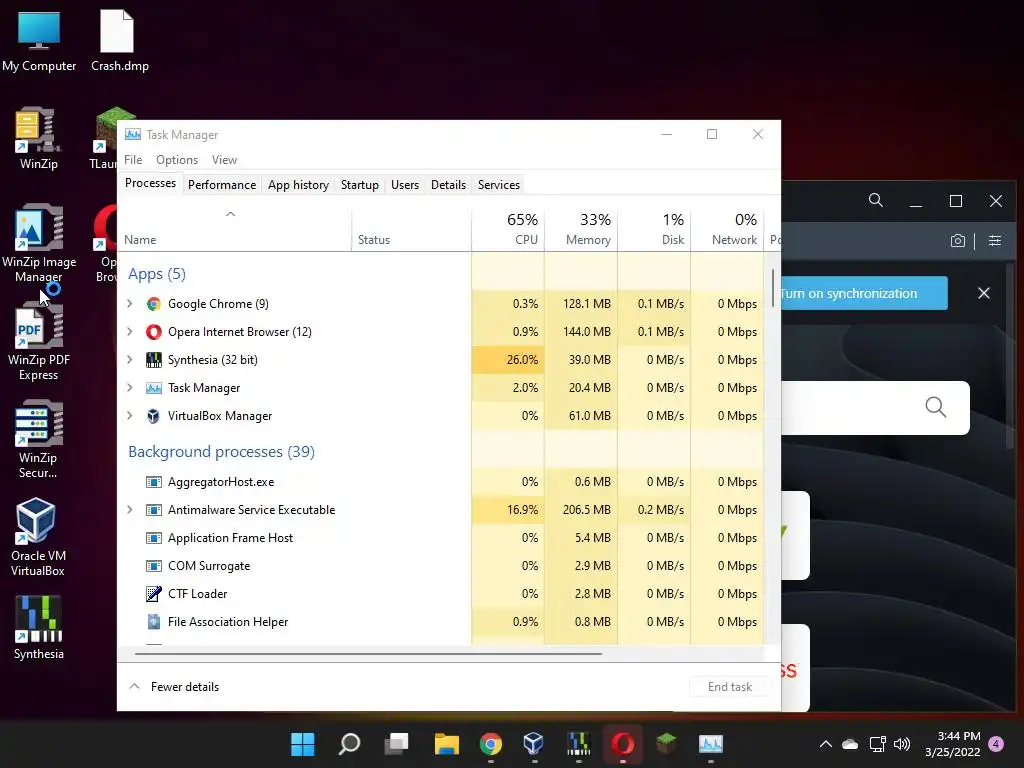Select WinZip Image Manager desktop icon

(x=39, y=243)
